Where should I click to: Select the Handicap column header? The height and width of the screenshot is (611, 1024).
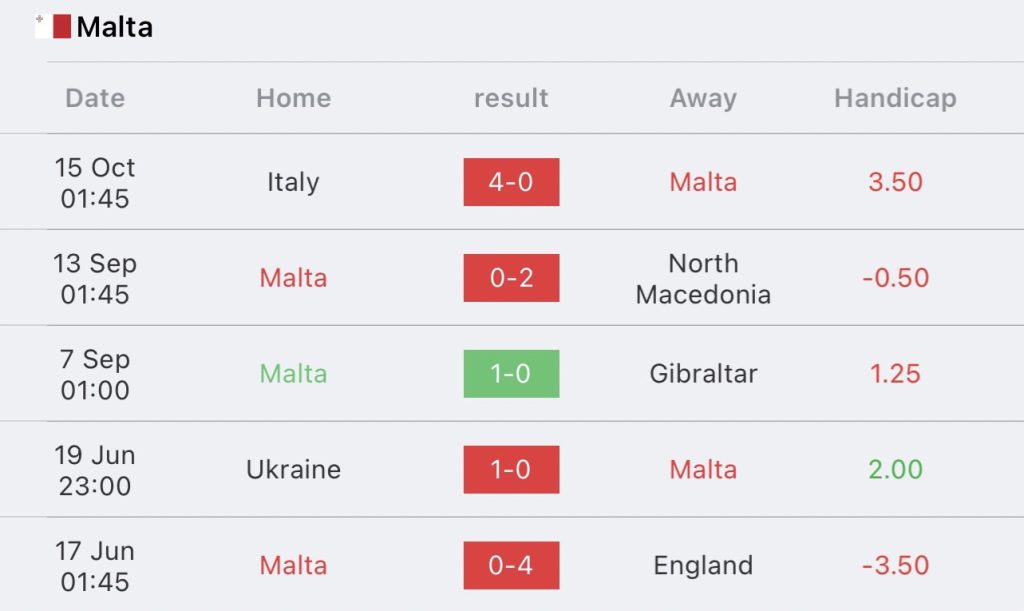click(x=895, y=98)
